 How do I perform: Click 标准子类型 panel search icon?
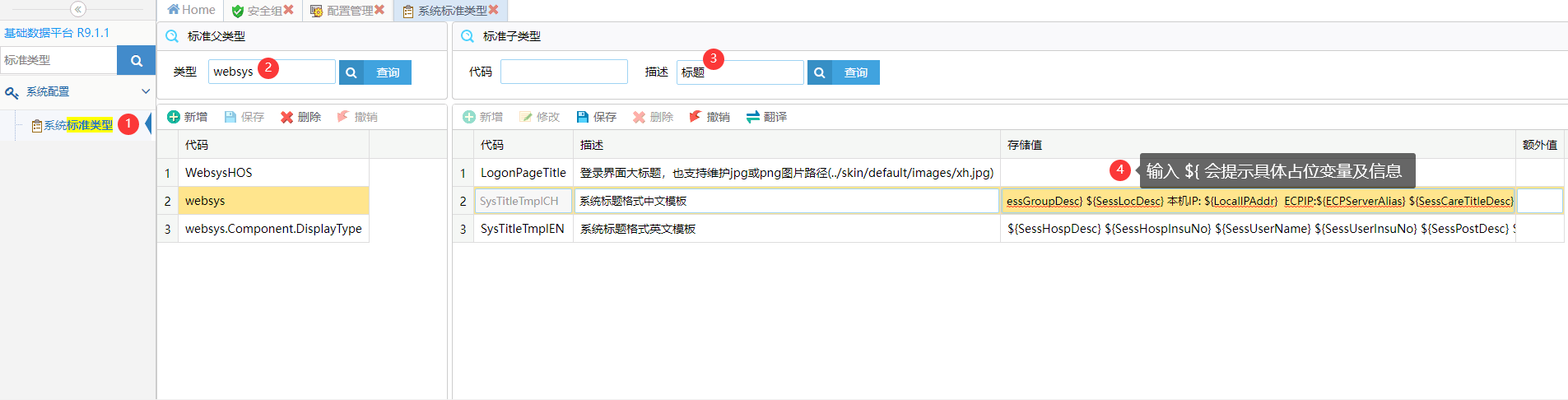point(468,36)
